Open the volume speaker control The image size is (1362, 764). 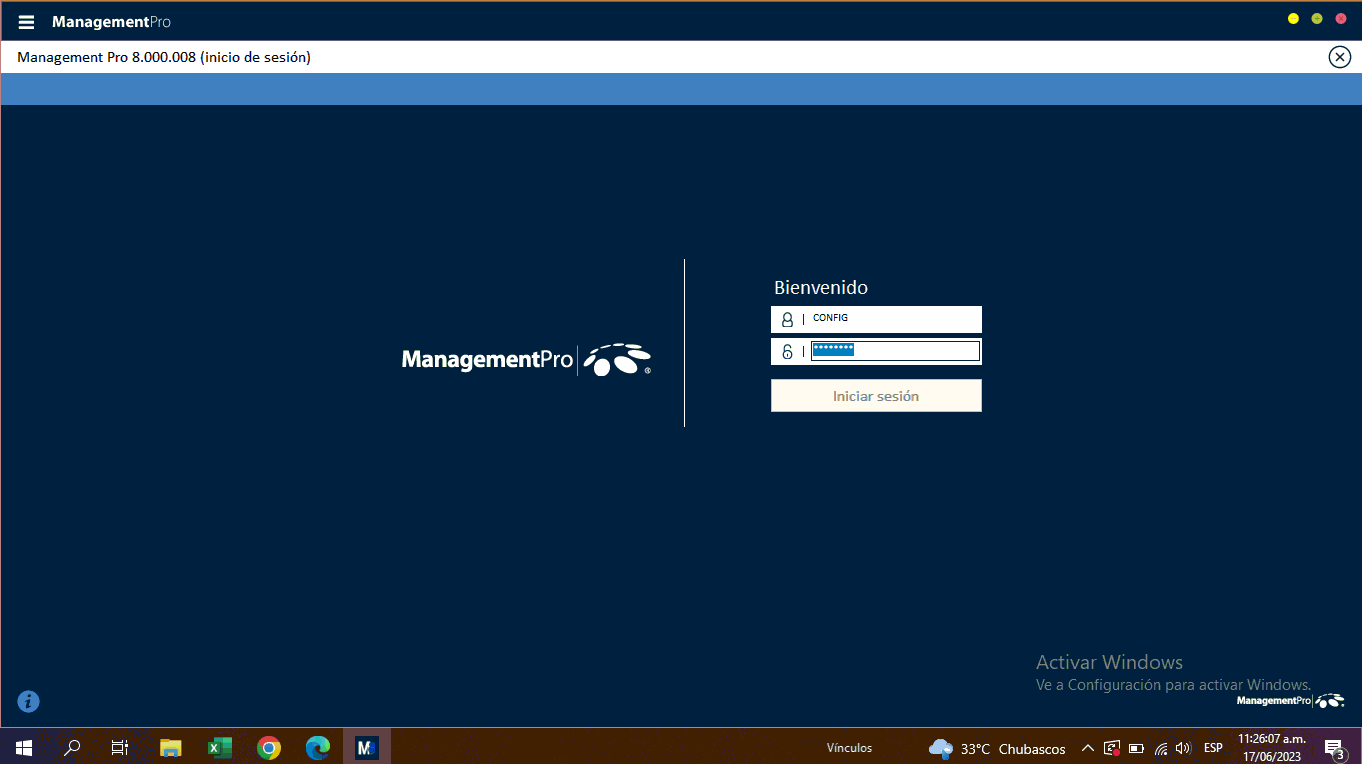(x=1183, y=748)
